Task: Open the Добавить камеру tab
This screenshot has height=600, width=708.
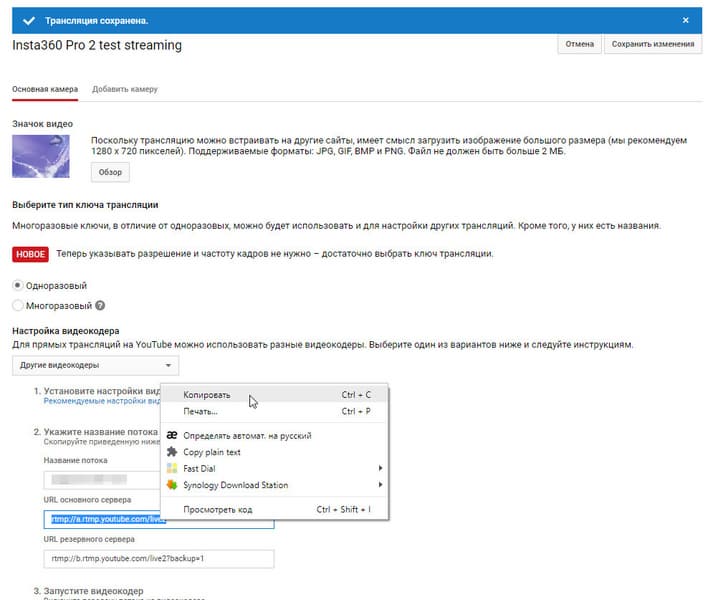Action: click(x=125, y=89)
